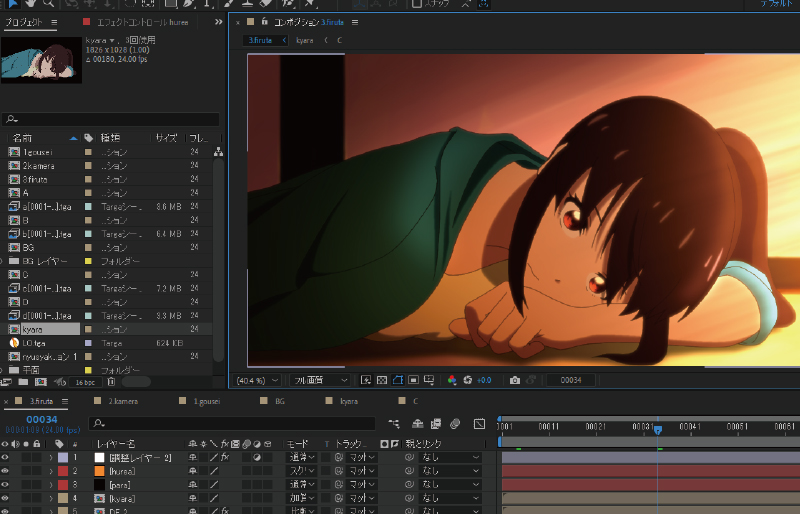
Task: Toggle visibility of the kyara layer
Action: tap(6, 497)
